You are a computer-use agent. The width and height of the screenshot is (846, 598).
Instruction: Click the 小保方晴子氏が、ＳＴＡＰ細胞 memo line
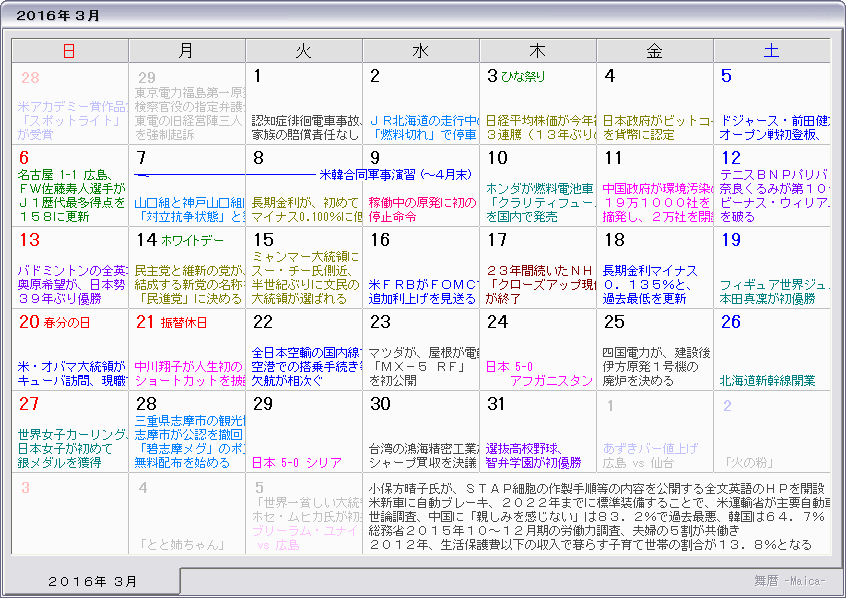click(597, 488)
